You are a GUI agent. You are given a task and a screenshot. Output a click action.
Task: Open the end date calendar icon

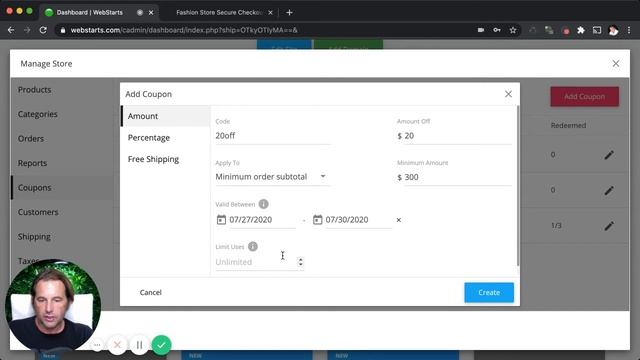pos(317,220)
